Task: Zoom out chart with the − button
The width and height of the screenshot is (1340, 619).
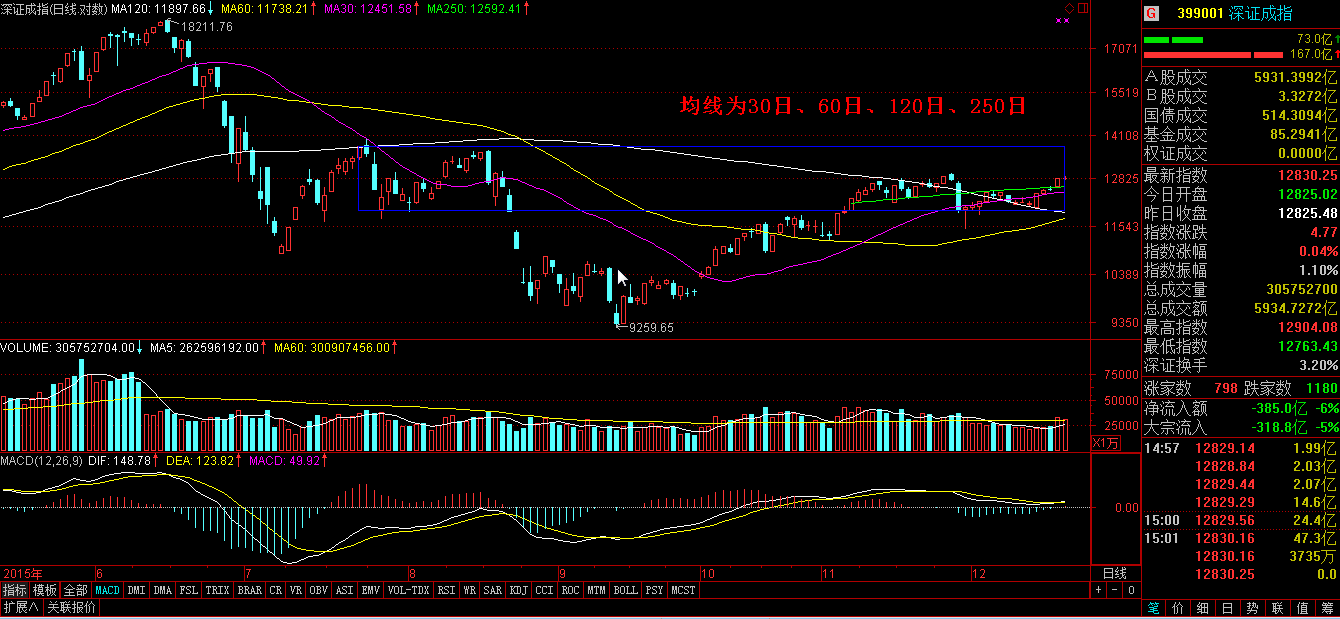Action: (1114, 591)
